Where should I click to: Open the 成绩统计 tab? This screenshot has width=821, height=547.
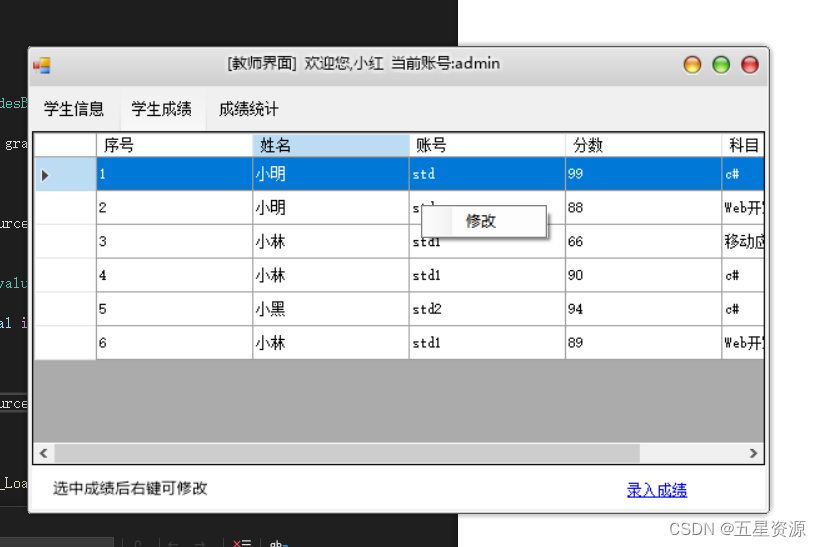249,109
